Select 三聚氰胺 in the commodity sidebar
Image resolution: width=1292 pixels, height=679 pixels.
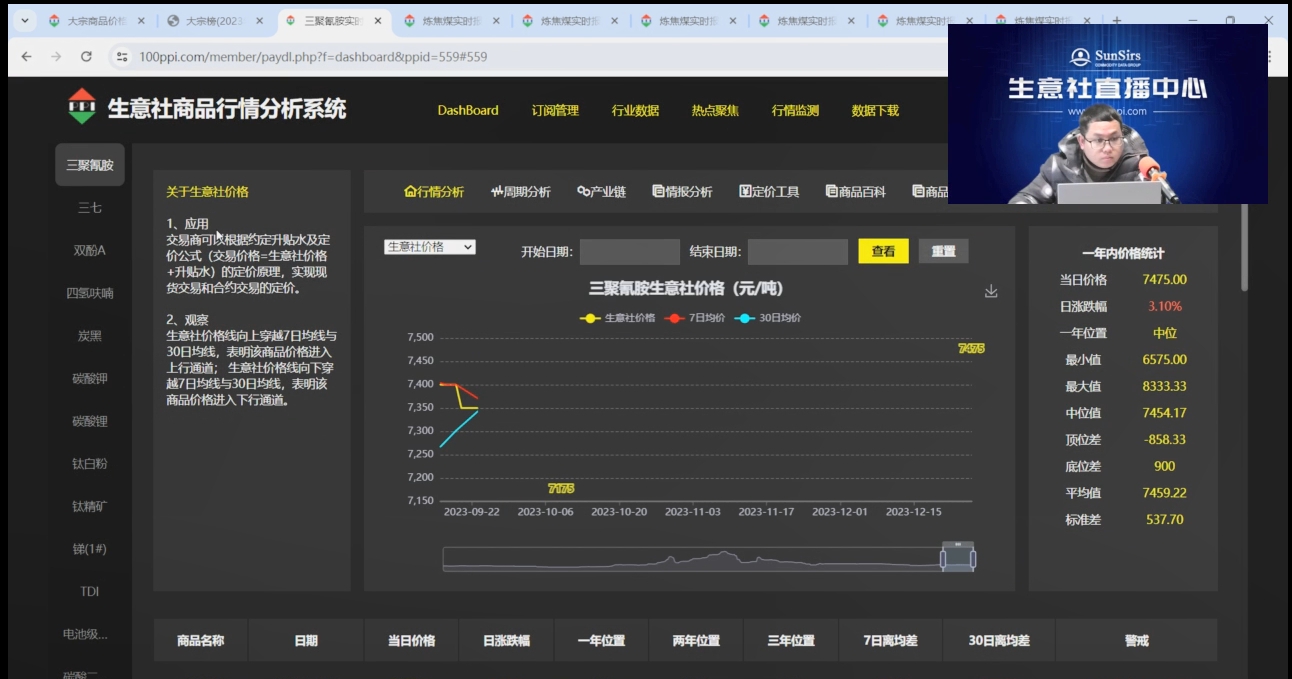point(90,165)
